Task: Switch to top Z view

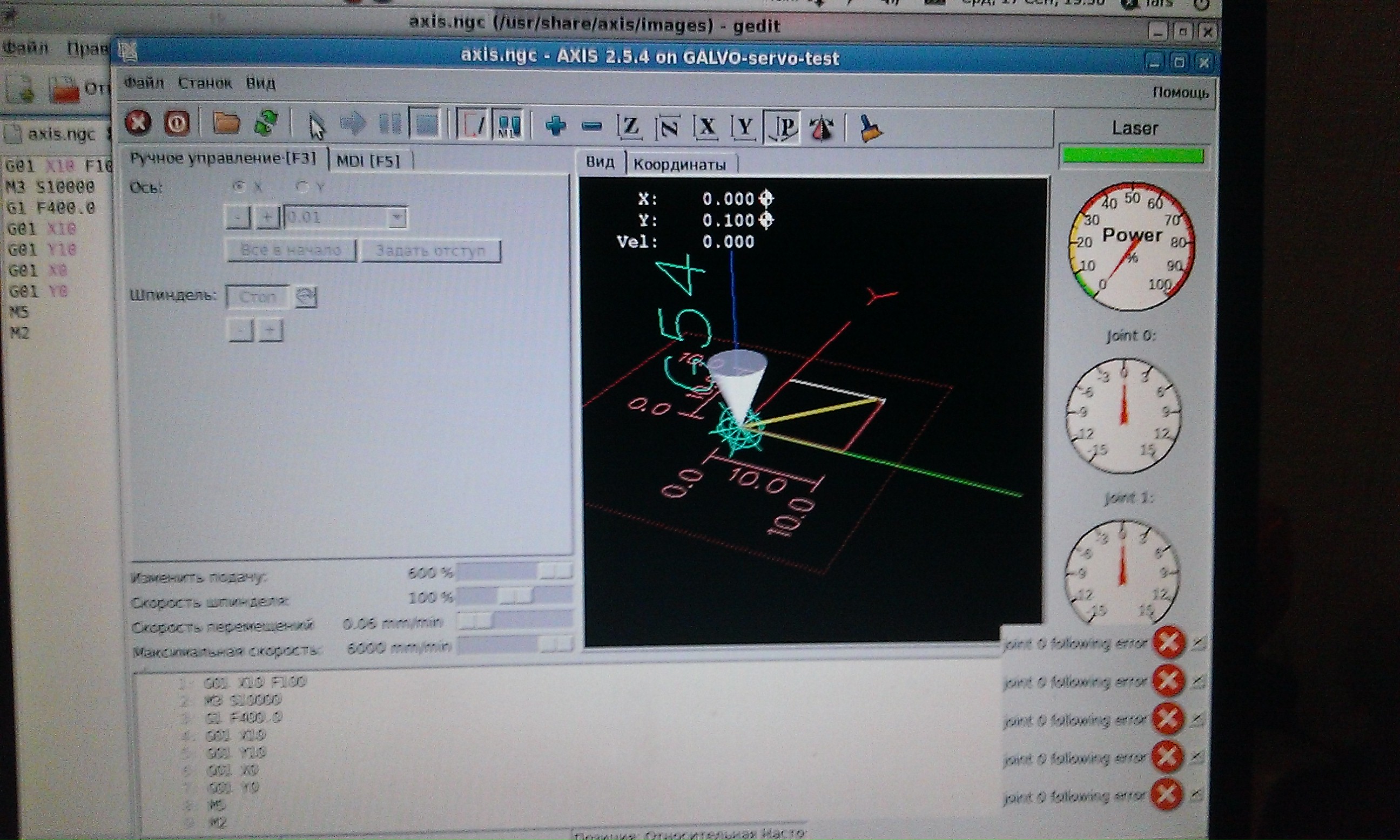Action: click(630, 126)
